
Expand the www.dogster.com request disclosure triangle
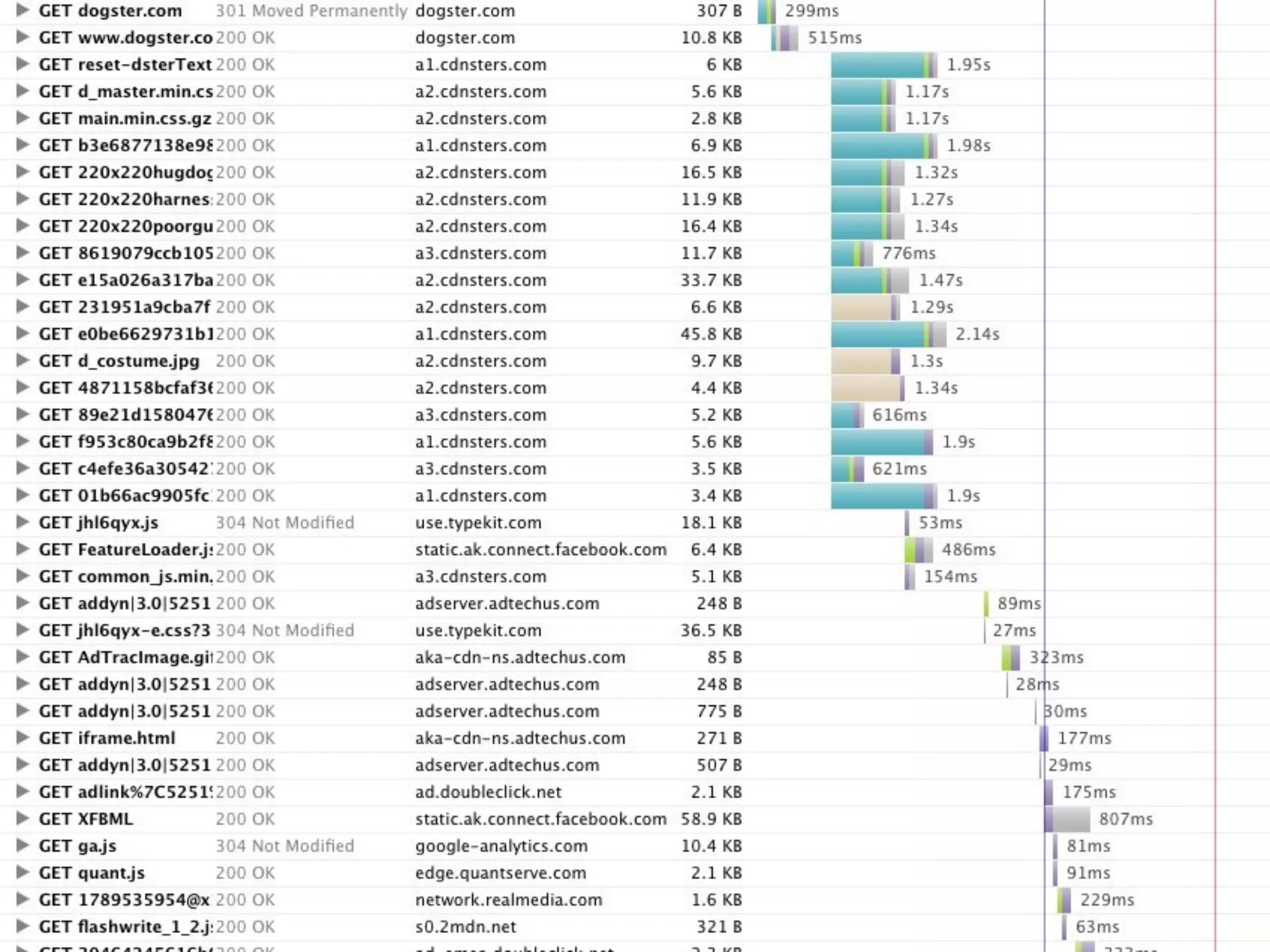(x=22, y=37)
